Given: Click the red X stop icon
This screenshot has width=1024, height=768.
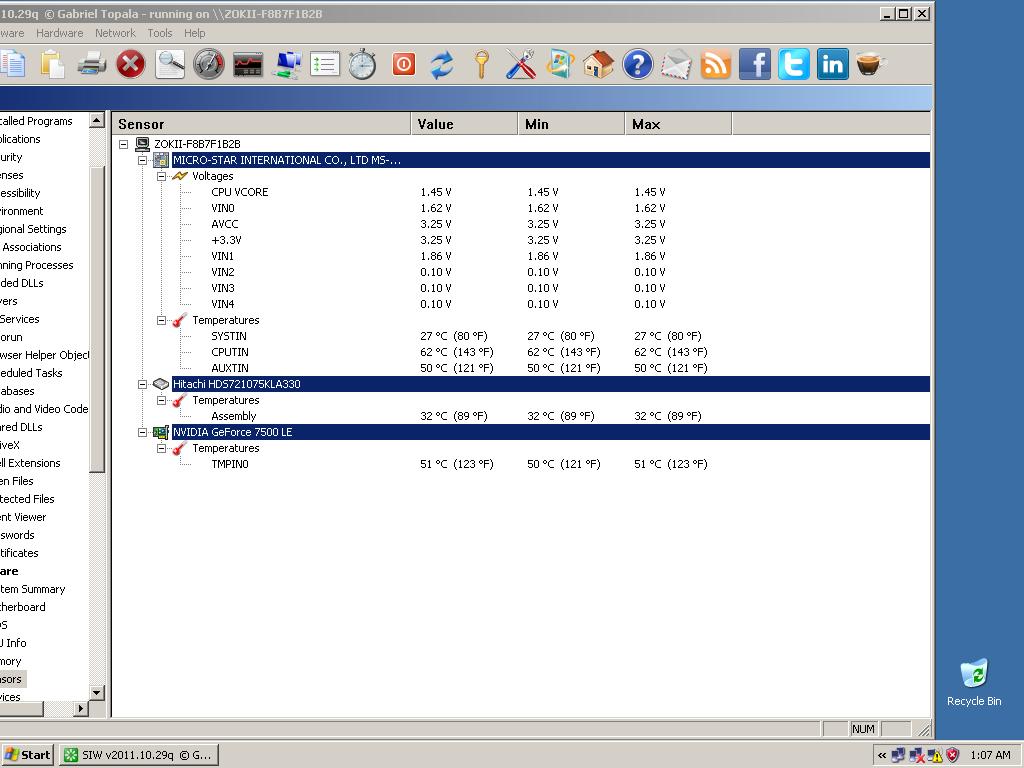Looking at the screenshot, I should coord(131,65).
